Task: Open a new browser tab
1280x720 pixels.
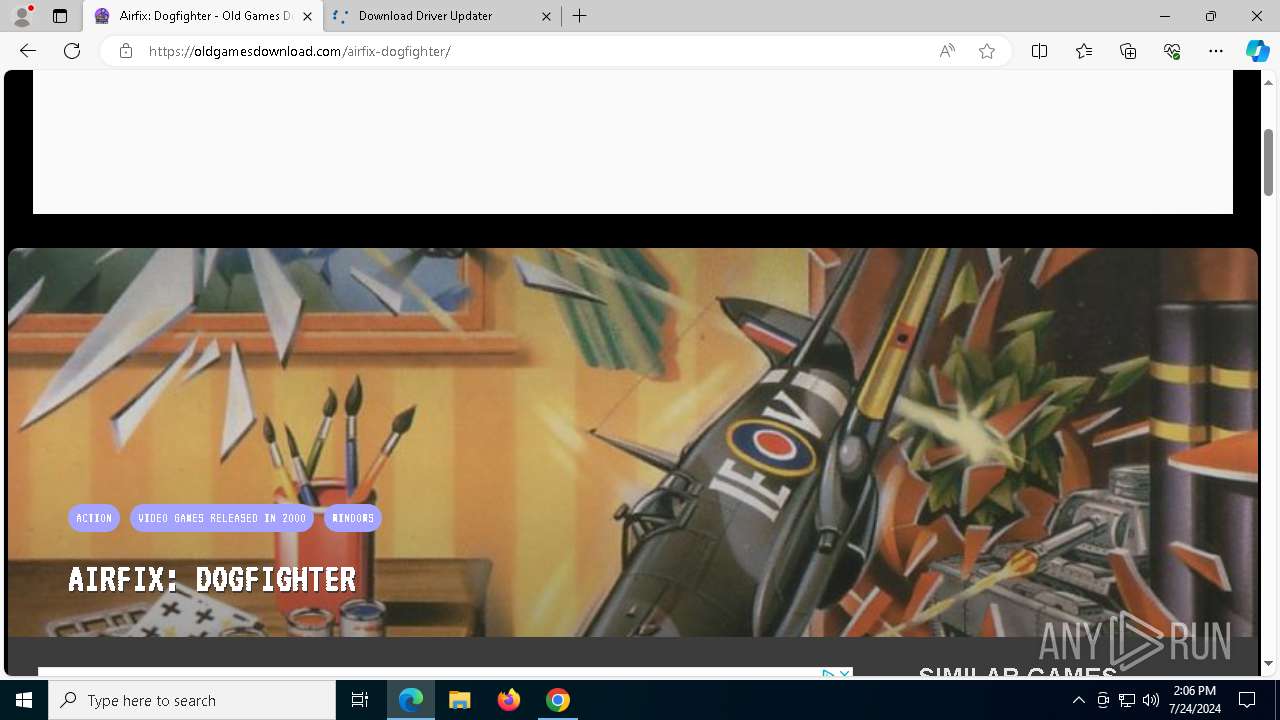Action: click(580, 16)
